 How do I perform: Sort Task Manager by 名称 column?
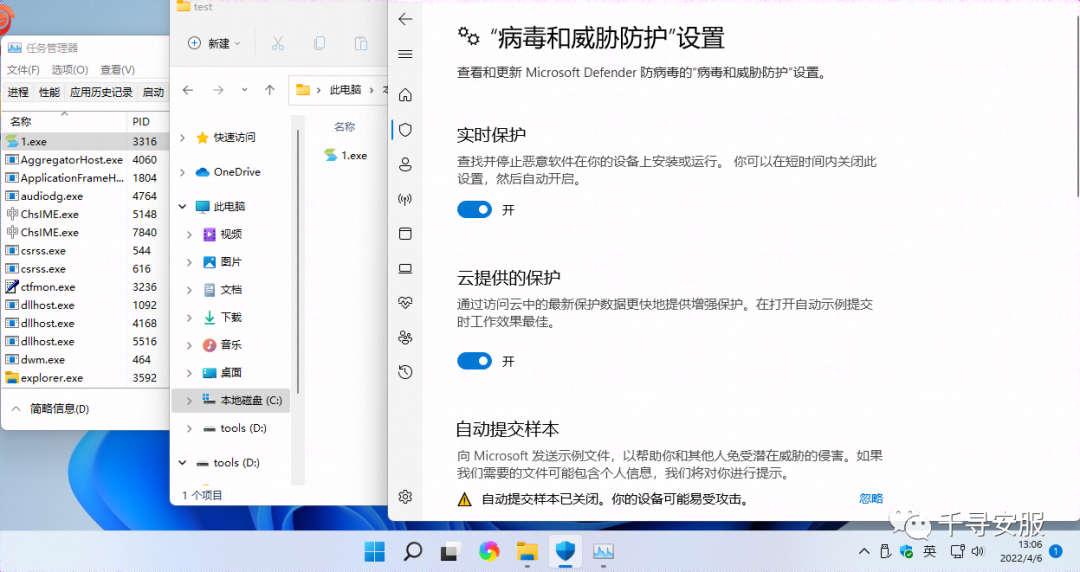[x=65, y=122]
